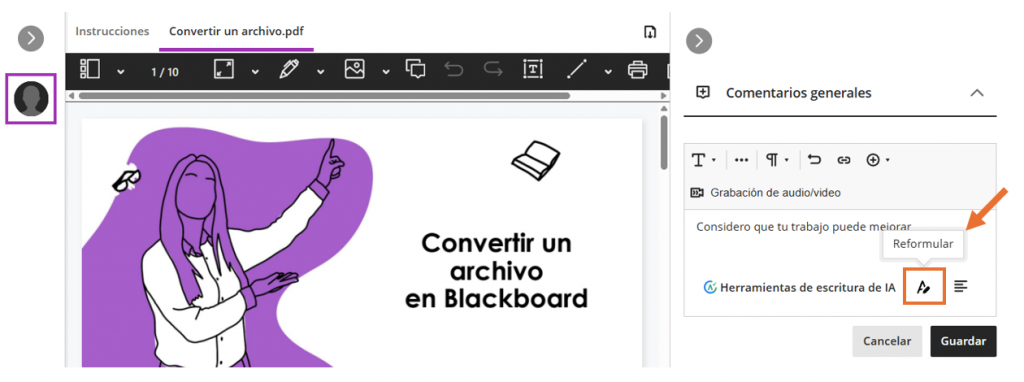
Task: Activate the fit-to-page zoom icon
Action: pos(224,69)
